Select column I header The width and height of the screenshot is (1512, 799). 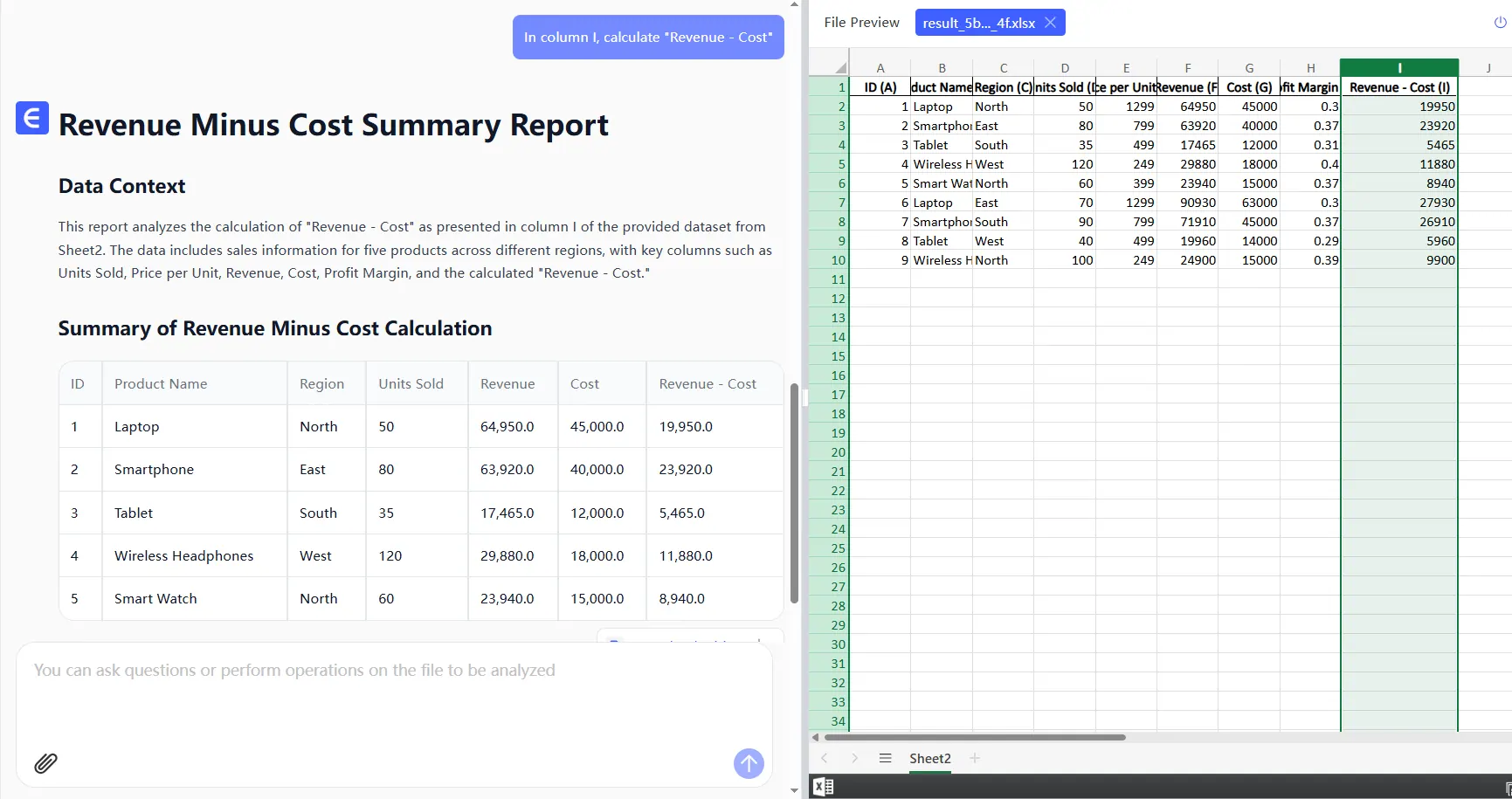1398,68
